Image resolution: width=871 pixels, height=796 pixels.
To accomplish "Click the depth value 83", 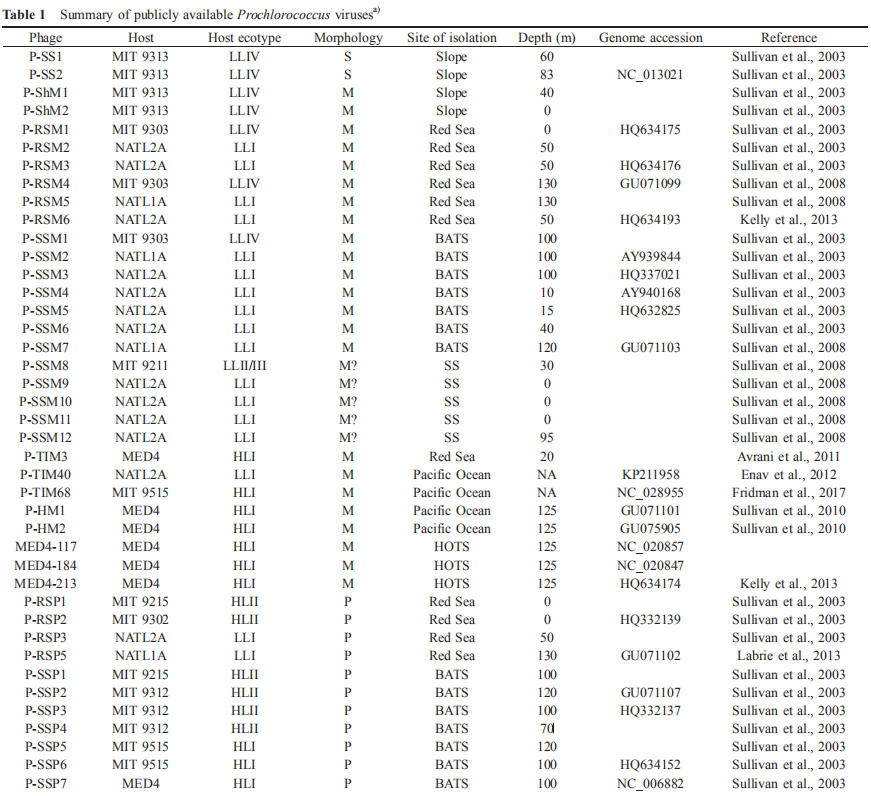I will pos(547,75).
